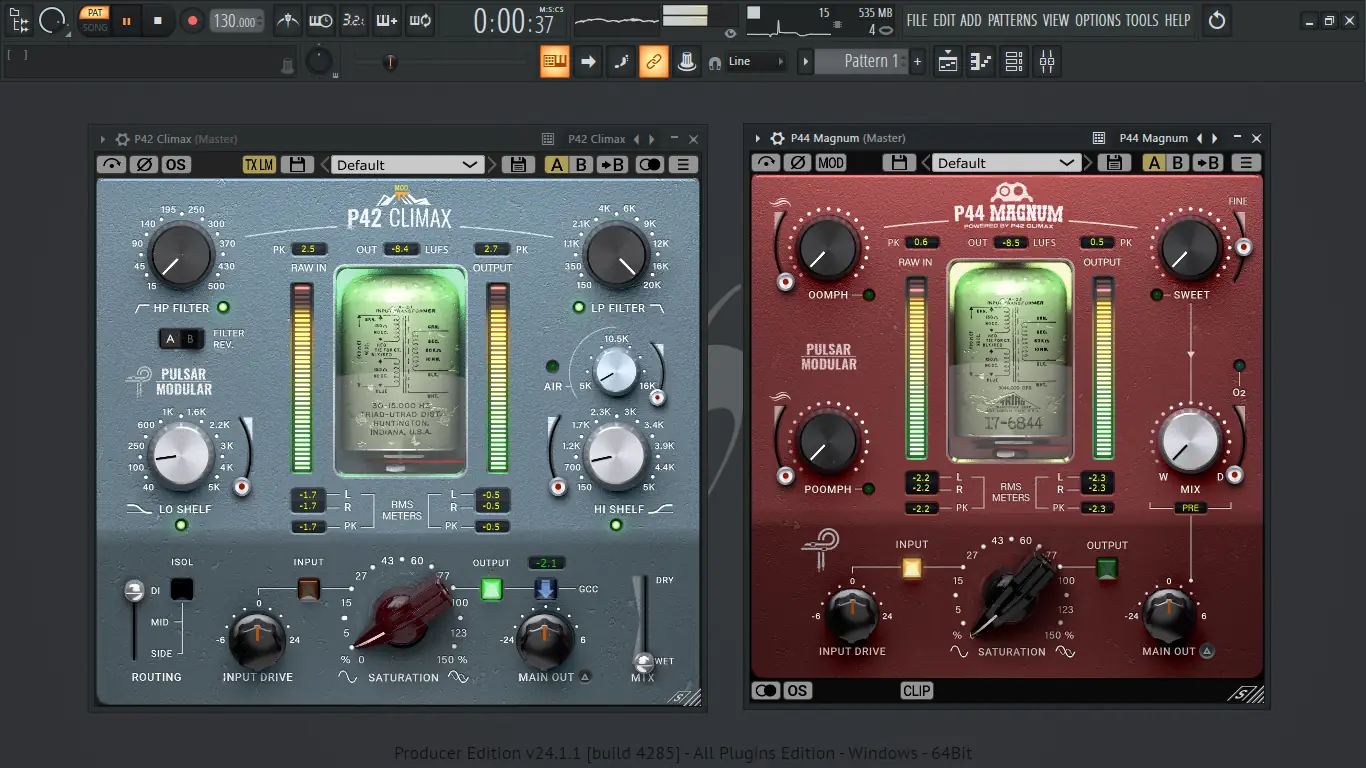Click the MOD button in P44 Magnum toolbar

pyautogui.click(x=831, y=163)
